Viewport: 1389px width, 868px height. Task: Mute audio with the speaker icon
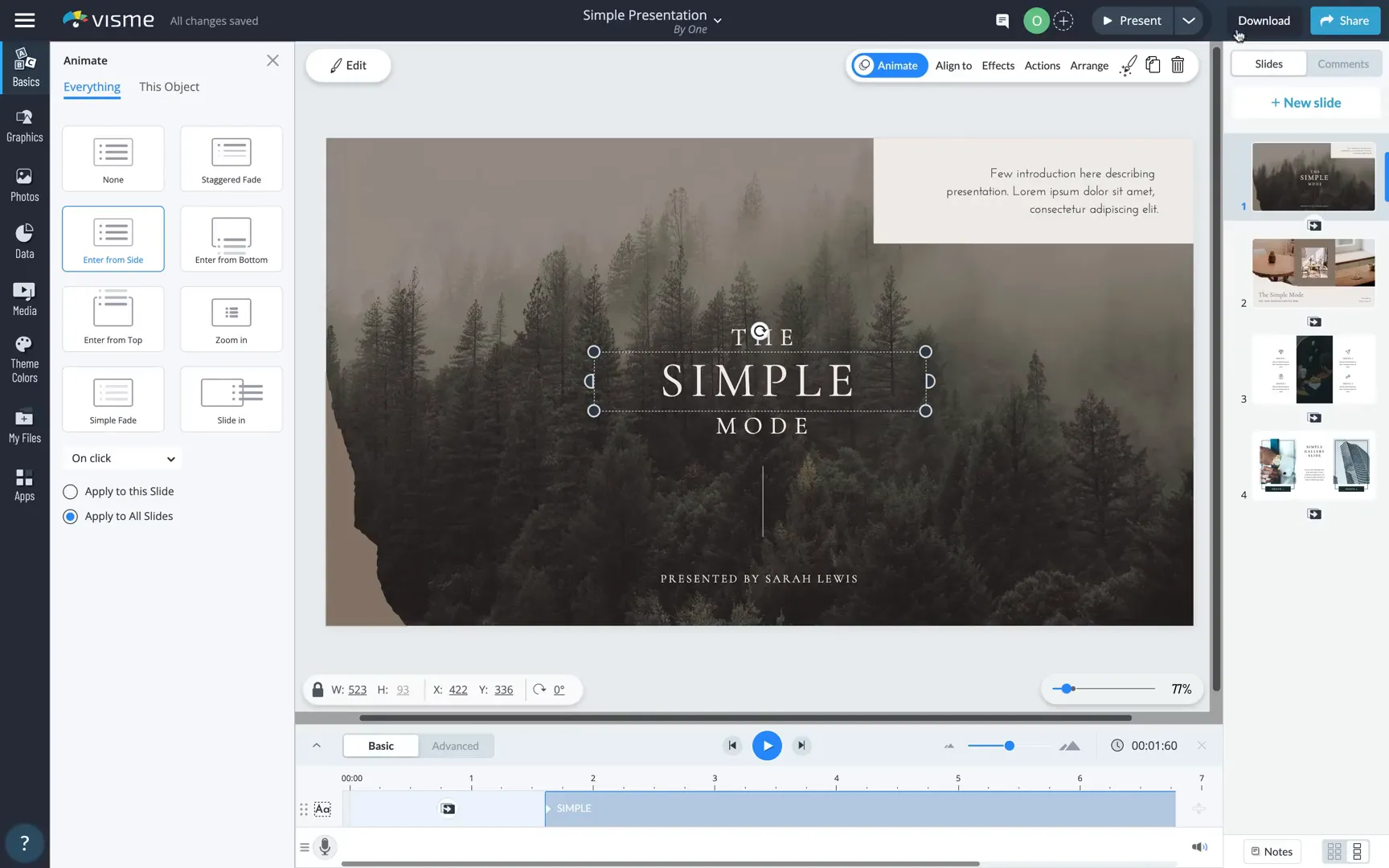coord(1199,846)
